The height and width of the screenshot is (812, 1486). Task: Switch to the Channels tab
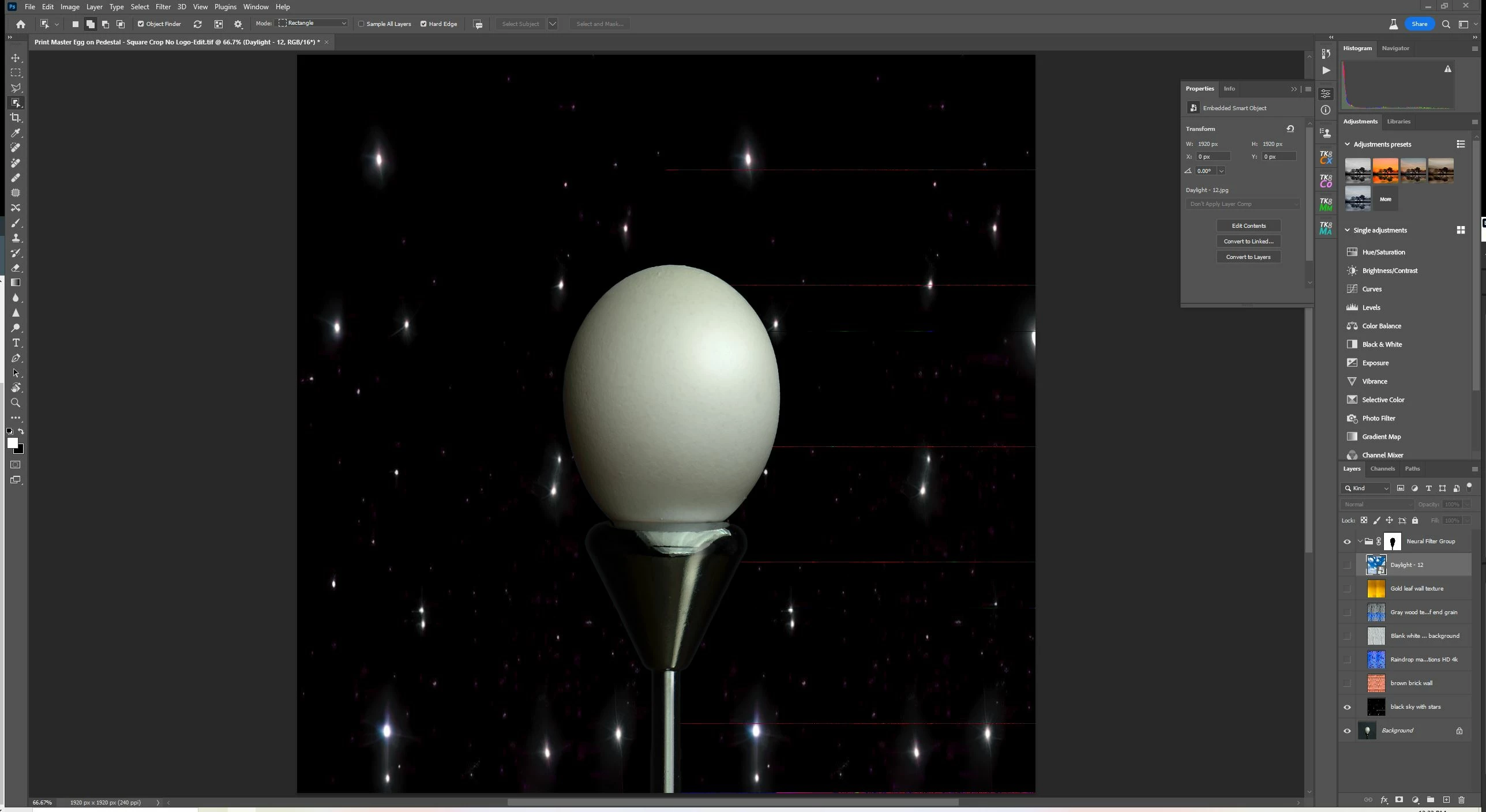pyautogui.click(x=1382, y=469)
